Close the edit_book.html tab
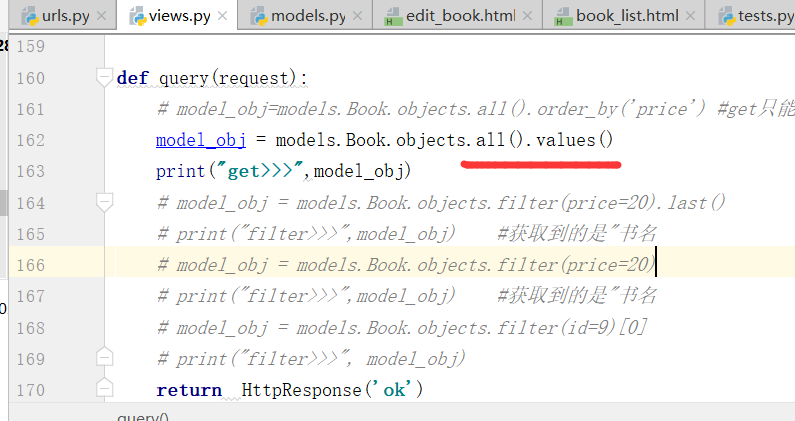The width and height of the screenshot is (795, 421). click(x=527, y=16)
